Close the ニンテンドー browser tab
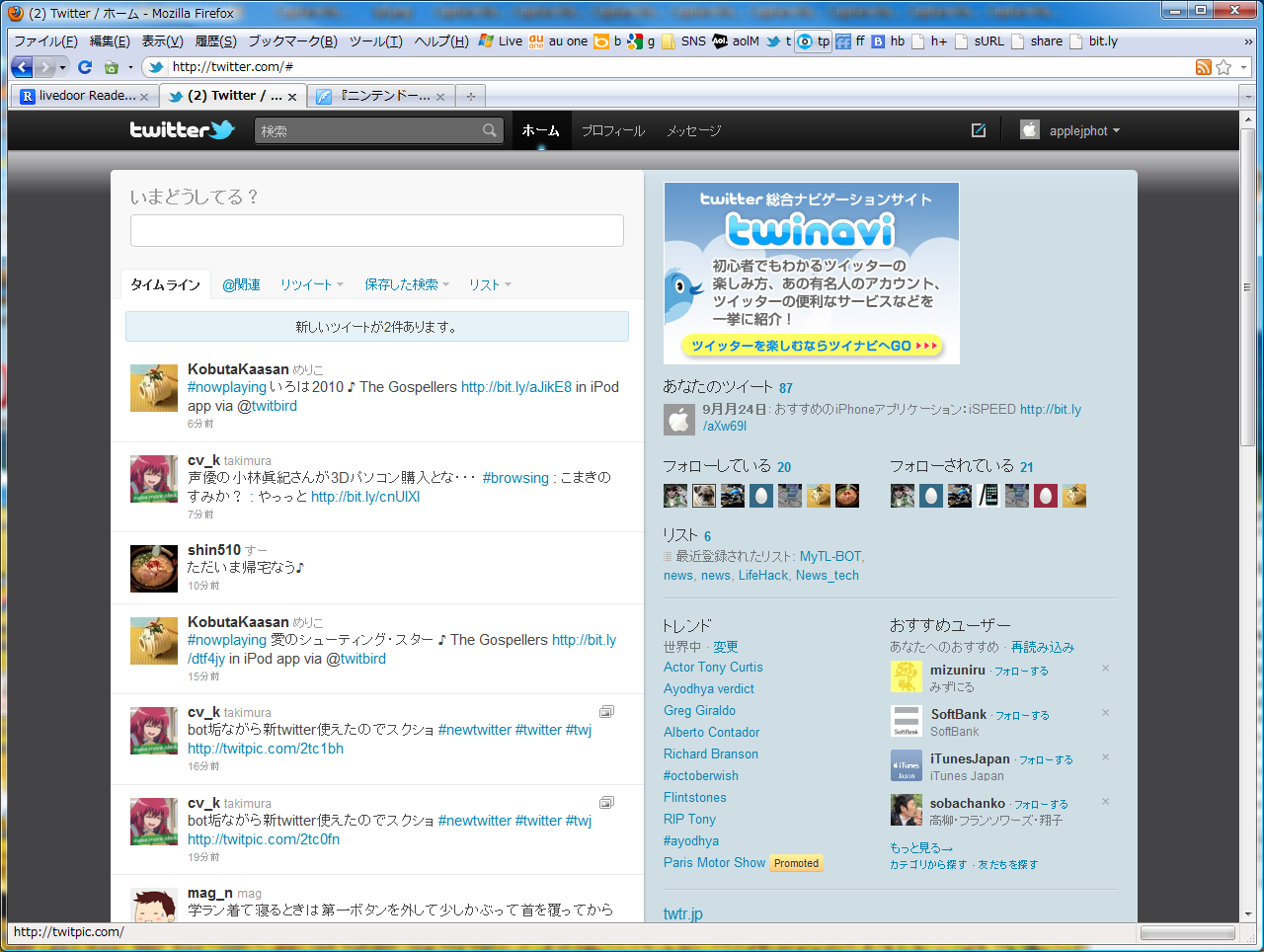Image resolution: width=1264 pixels, height=952 pixels. tap(440, 97)
